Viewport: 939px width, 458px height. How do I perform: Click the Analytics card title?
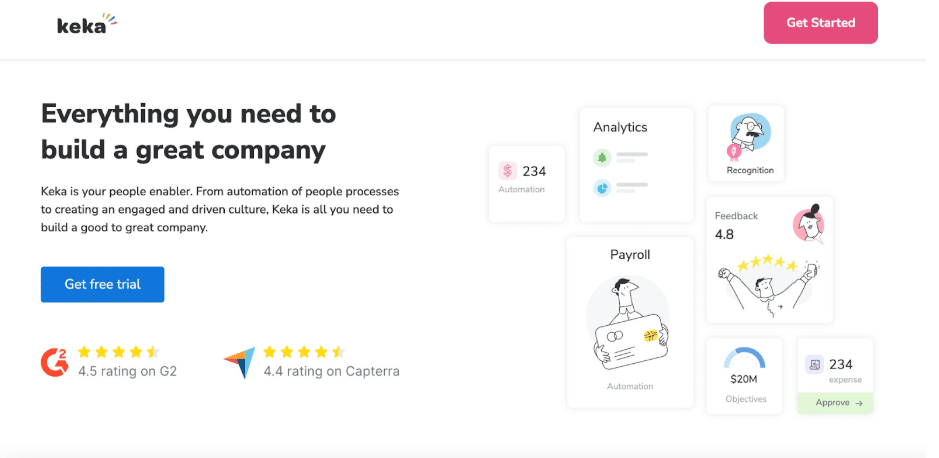click(620, 127)
